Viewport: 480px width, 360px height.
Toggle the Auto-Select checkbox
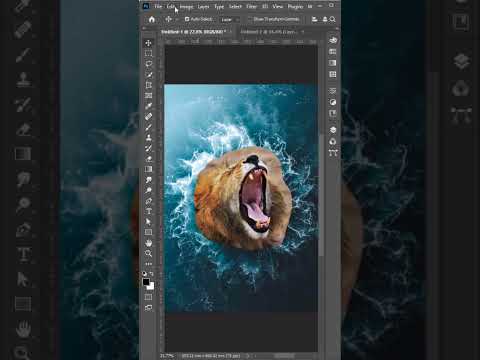pos(187,19)
